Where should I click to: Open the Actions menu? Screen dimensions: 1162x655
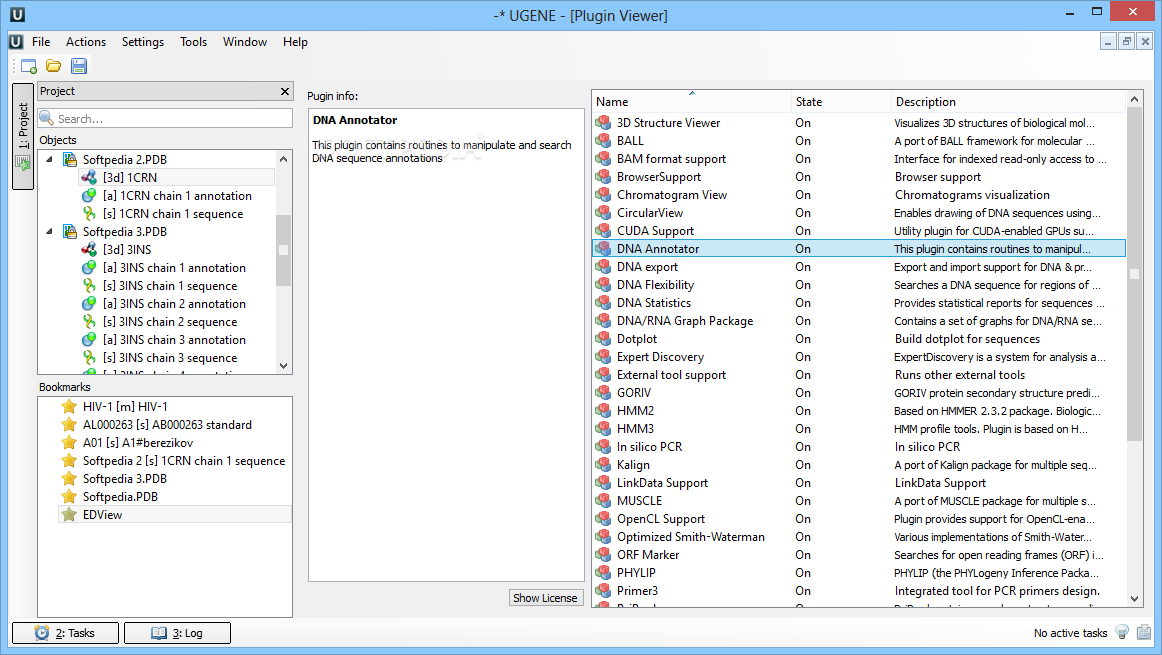click(x=86, y=41)
